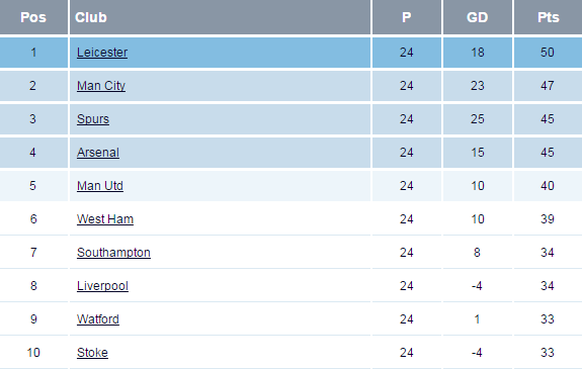Click the Pts column header
Screen dimensions: 582x369
(x=548, y=17)
